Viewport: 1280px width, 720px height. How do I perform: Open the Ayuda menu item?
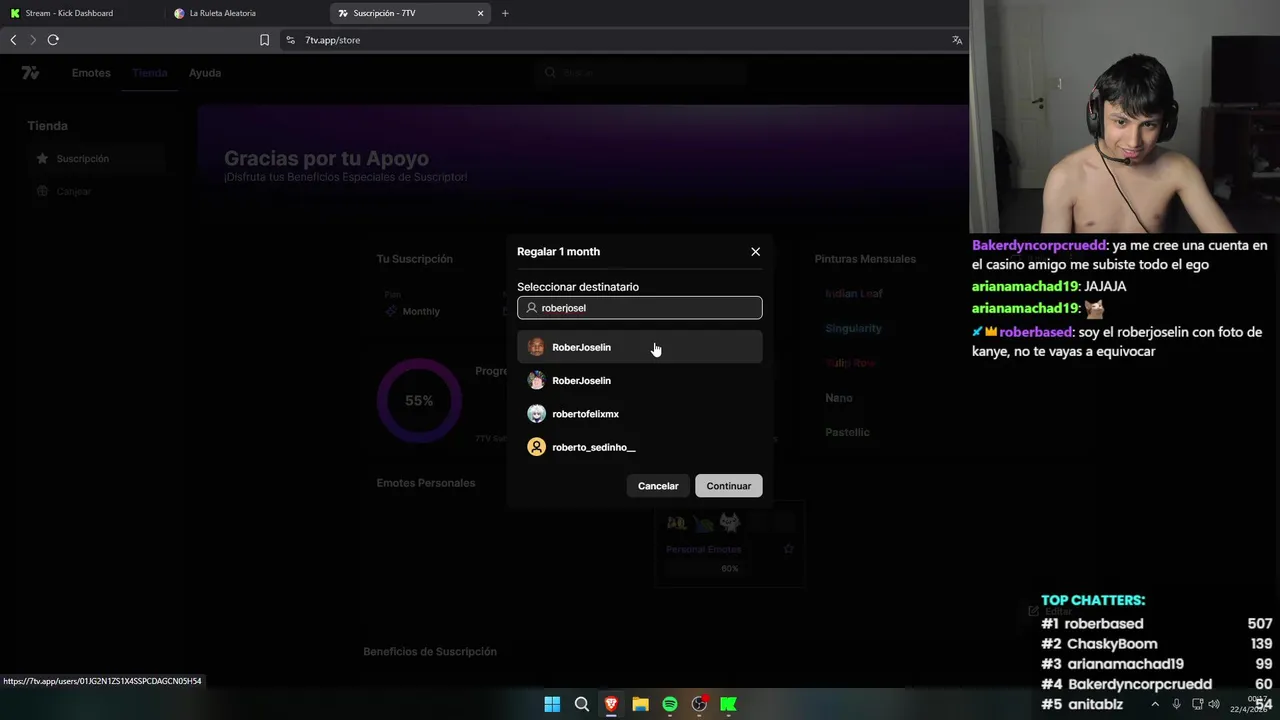(205, 73)
